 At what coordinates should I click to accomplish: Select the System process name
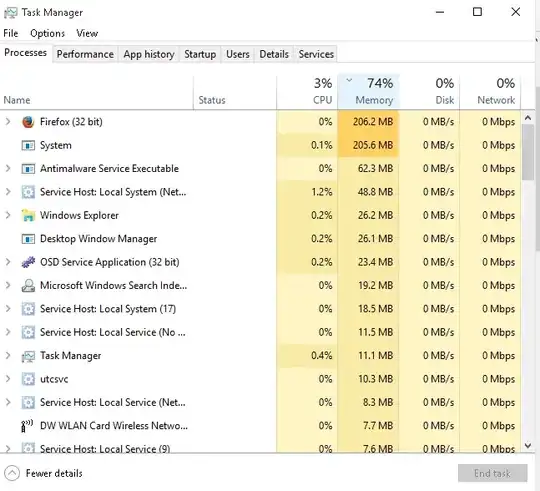pyautogui.click(x=56, y=145)
